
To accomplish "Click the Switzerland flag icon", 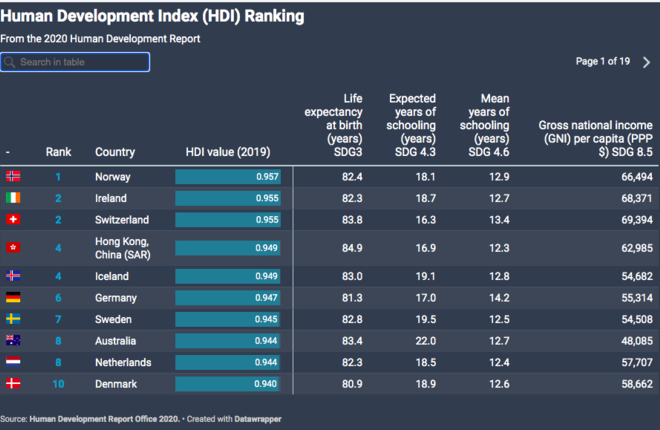I will [13, 219].
